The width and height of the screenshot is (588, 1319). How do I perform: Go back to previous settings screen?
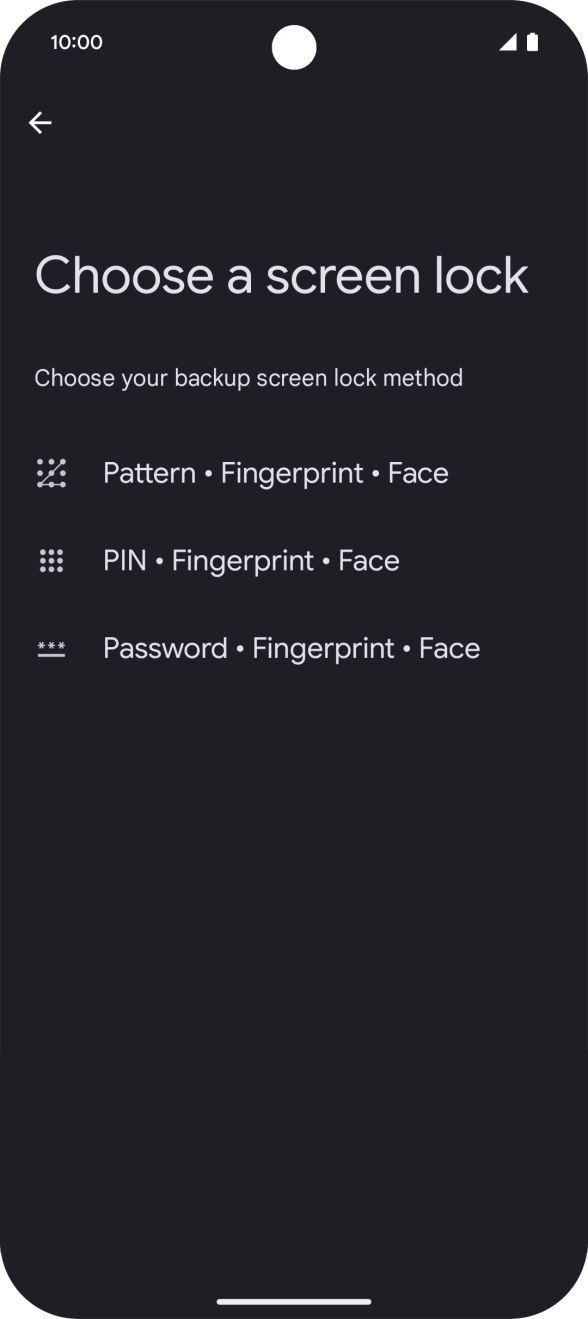click(40, 122)
